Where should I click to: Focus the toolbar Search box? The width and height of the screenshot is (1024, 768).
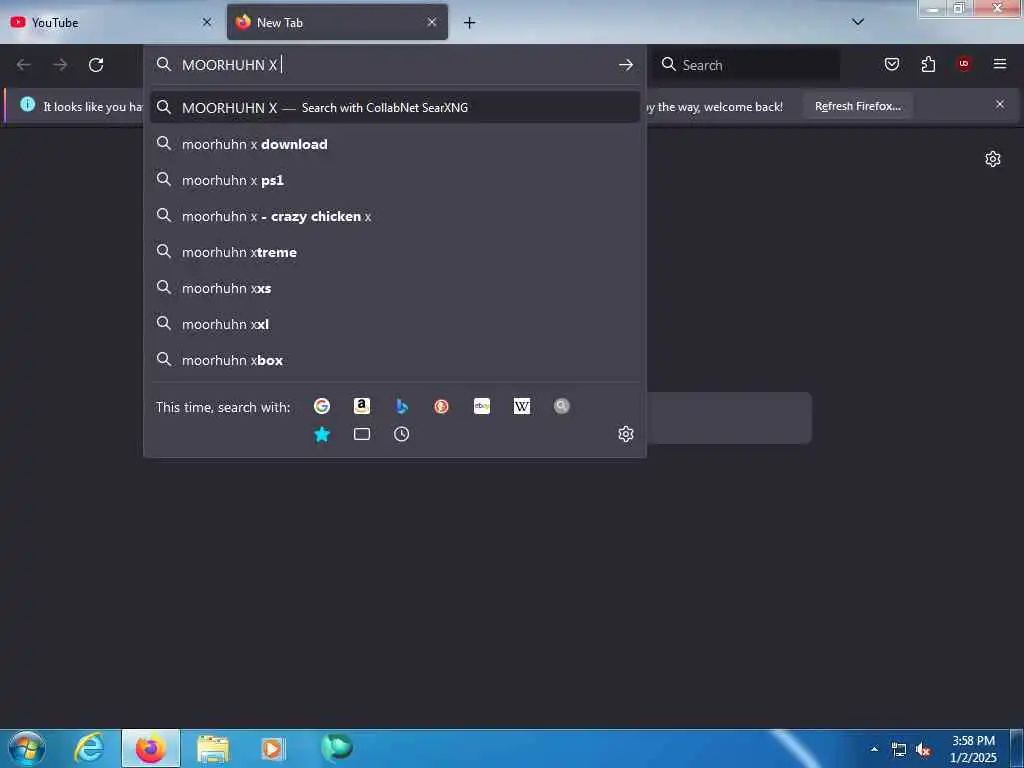point(748,65)
